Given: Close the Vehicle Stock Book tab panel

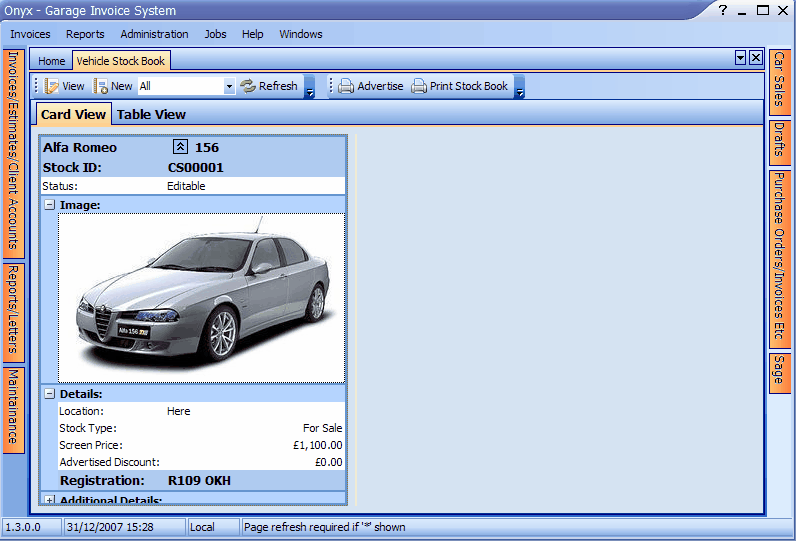Looking at the screenshot, I should pyautogui.click(x=756, y=58).
